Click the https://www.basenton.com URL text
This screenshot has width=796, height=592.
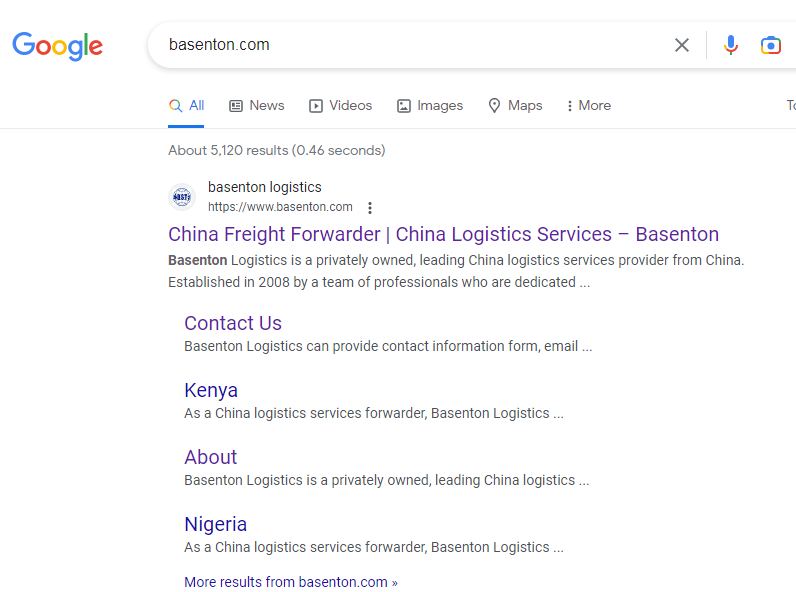tap(280, 207)
